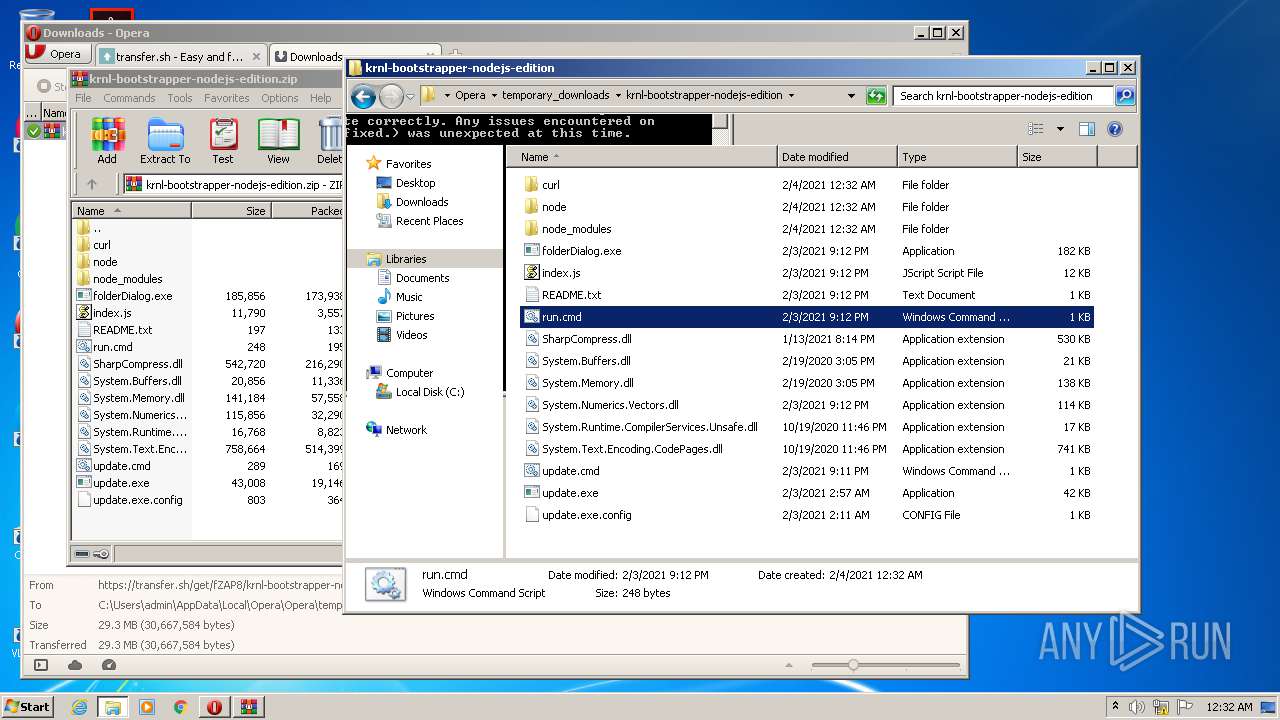Click the Test archive icon in WinRAR

coord(223,141)
